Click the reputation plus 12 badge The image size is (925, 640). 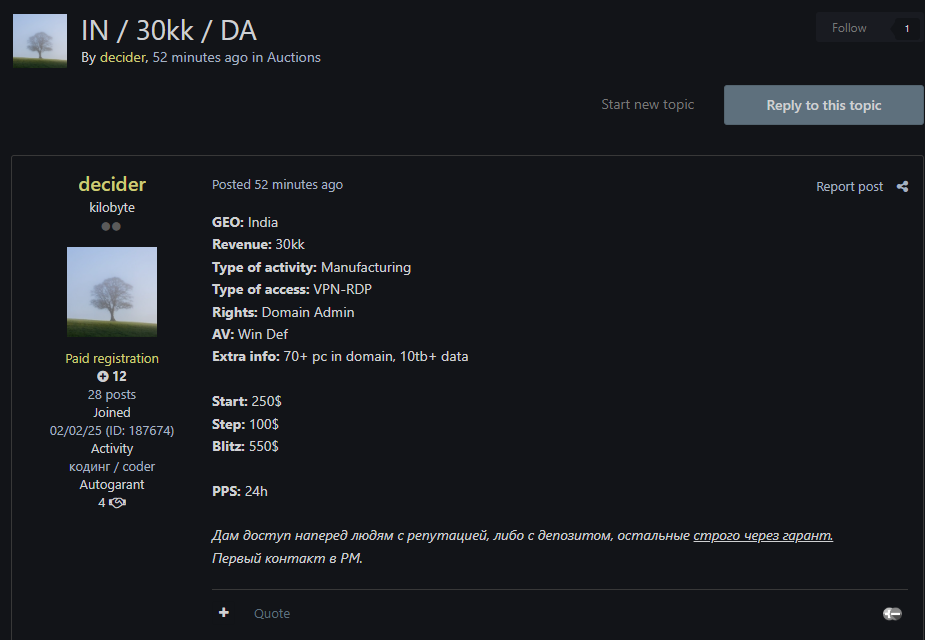tap(111, 376)
